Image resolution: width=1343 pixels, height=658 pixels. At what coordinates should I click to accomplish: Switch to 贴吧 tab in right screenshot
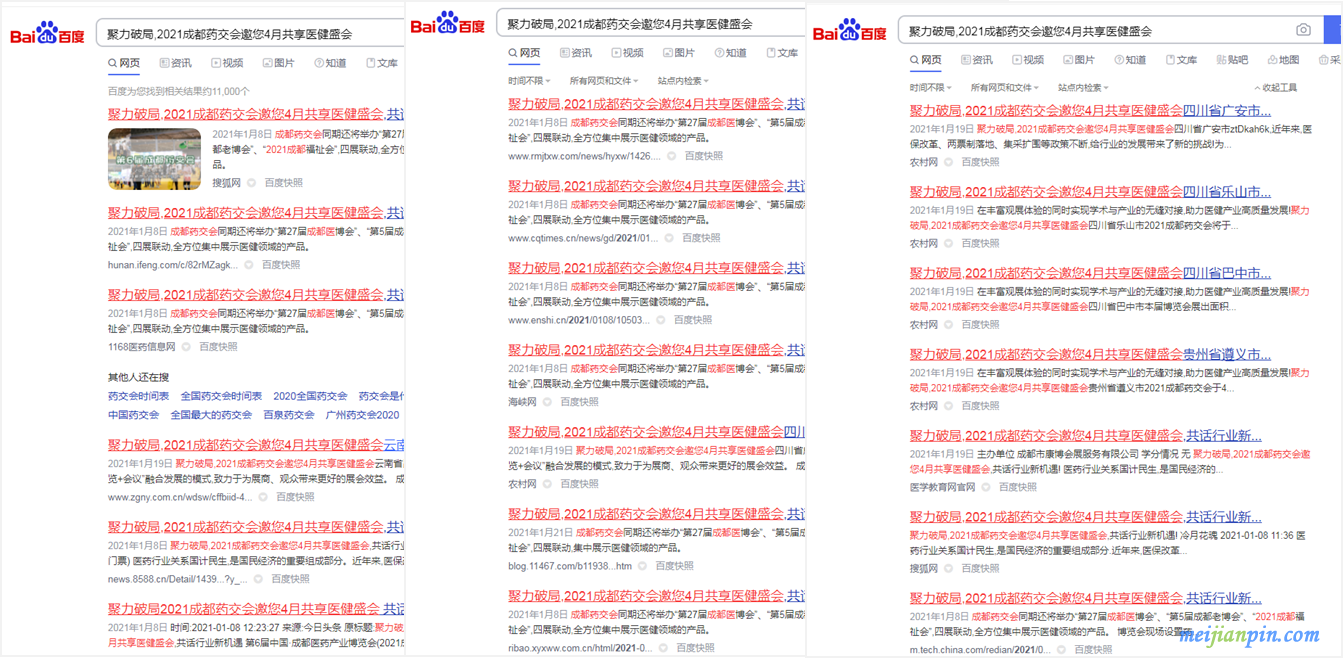[x=1232, y=60]
